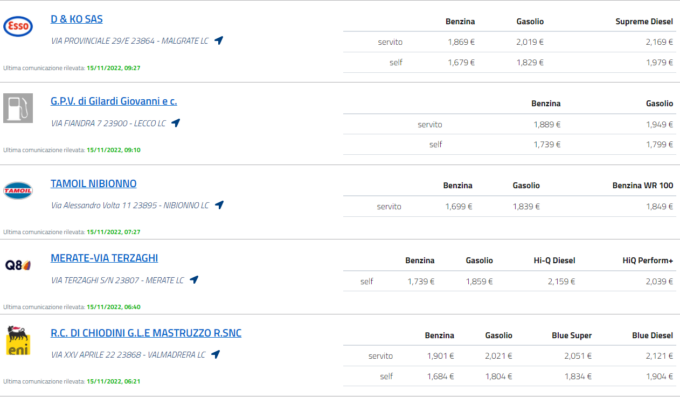Open navigation arrow for Valmadrera address
The image size is (680, 397).
[x=216, y=354]
